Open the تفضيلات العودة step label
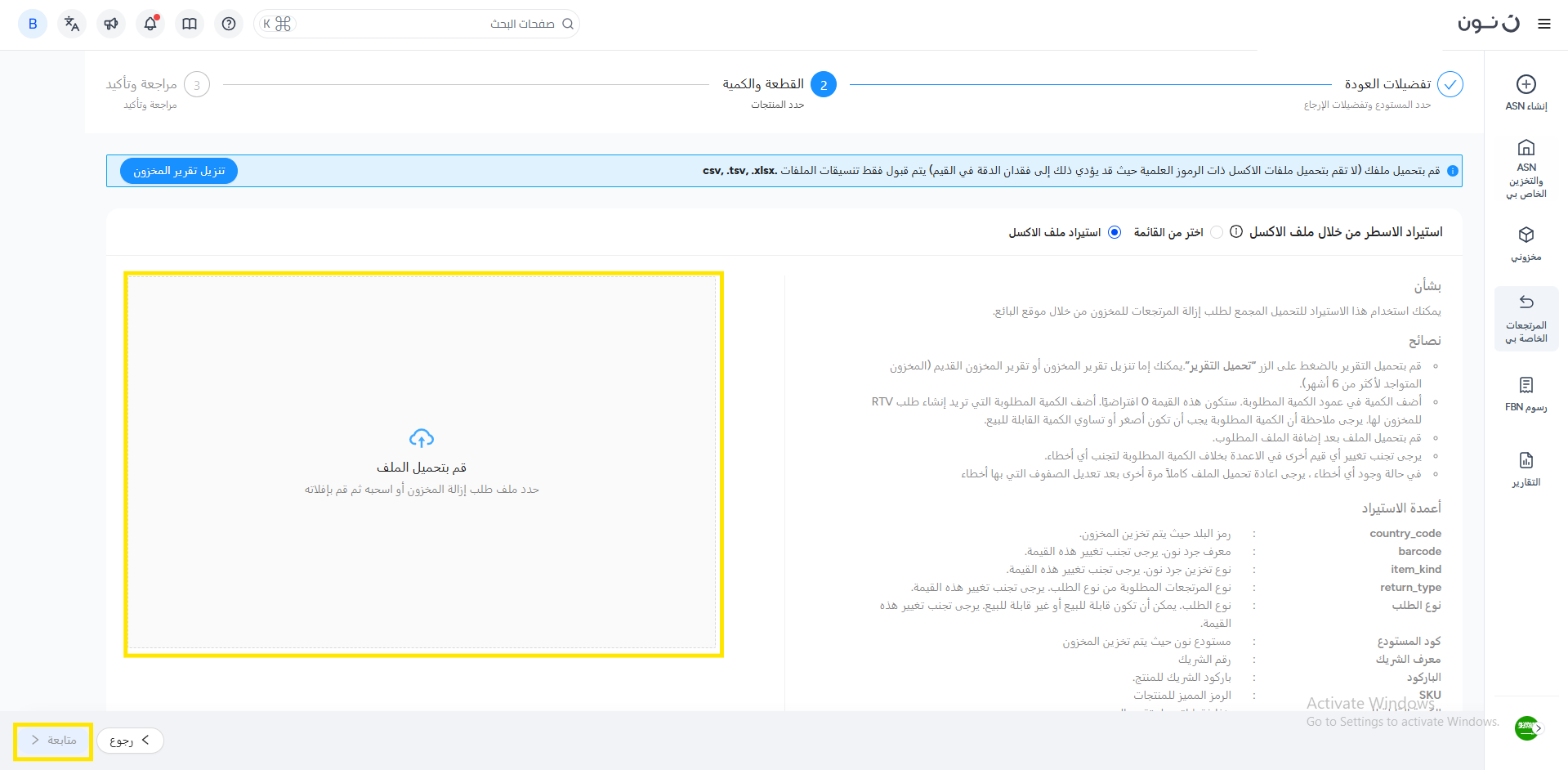 coord(1387,84)
